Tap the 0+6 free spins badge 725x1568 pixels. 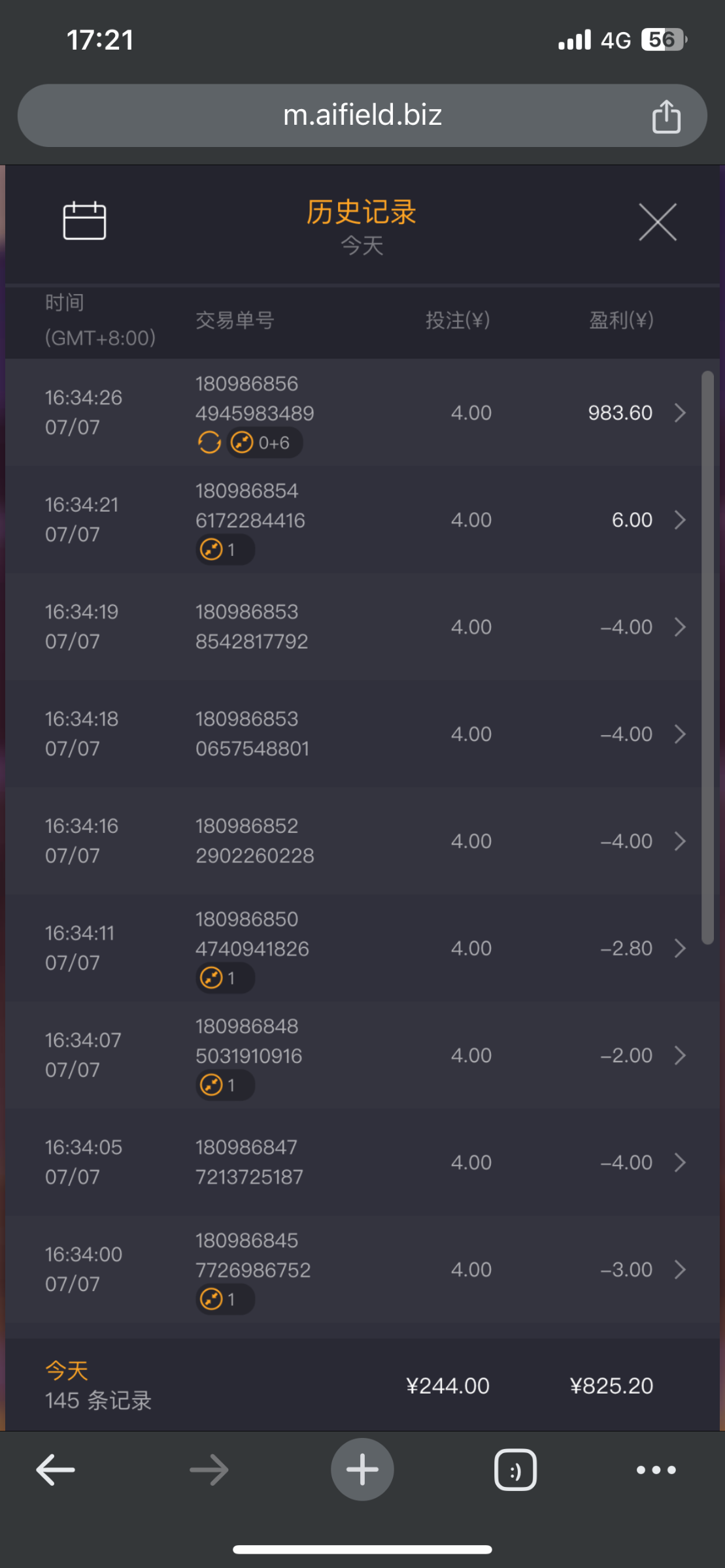264,443
